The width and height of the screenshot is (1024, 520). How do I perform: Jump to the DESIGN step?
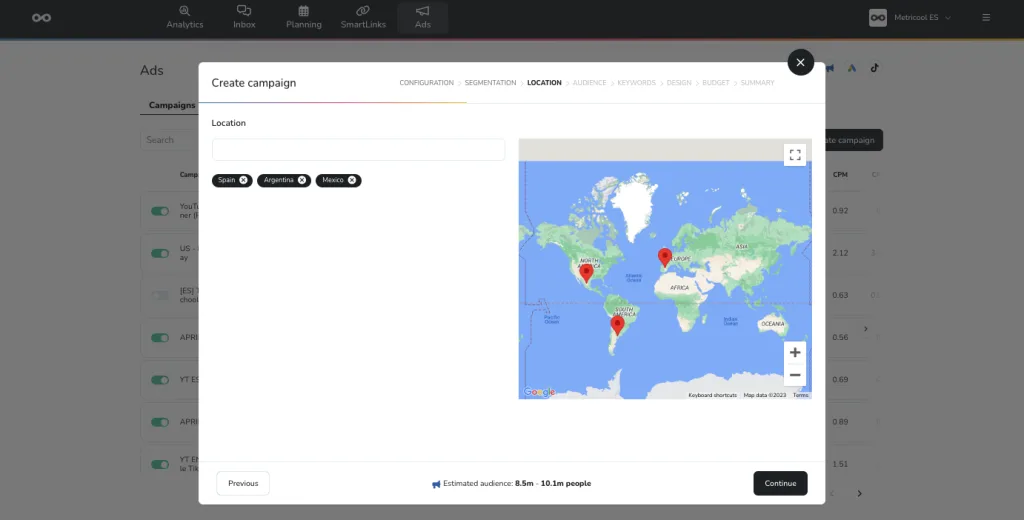pyautogui.click(x=679, y=83)
